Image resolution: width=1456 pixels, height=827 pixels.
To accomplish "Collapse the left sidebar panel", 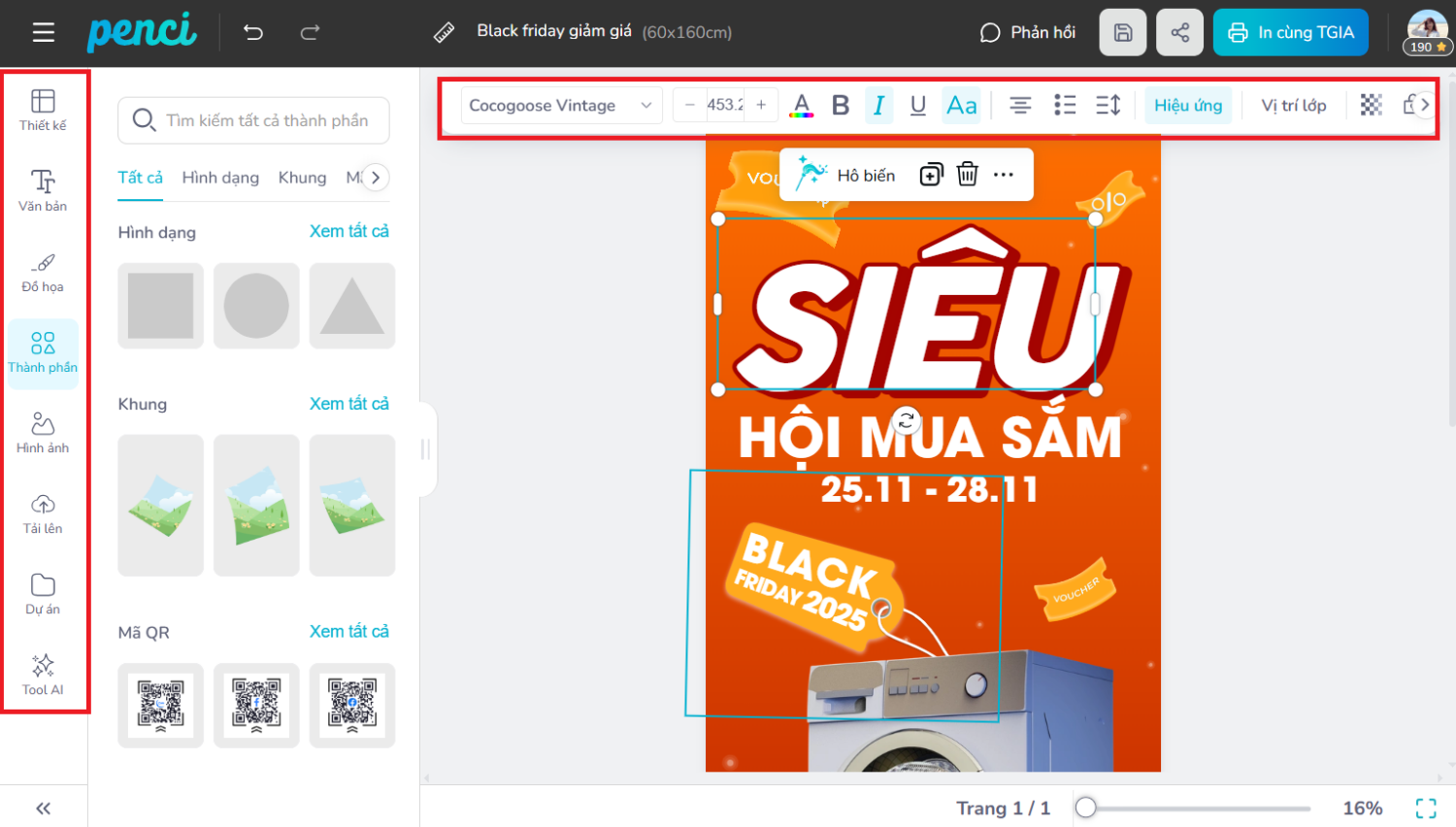I will tap(43, 808).
